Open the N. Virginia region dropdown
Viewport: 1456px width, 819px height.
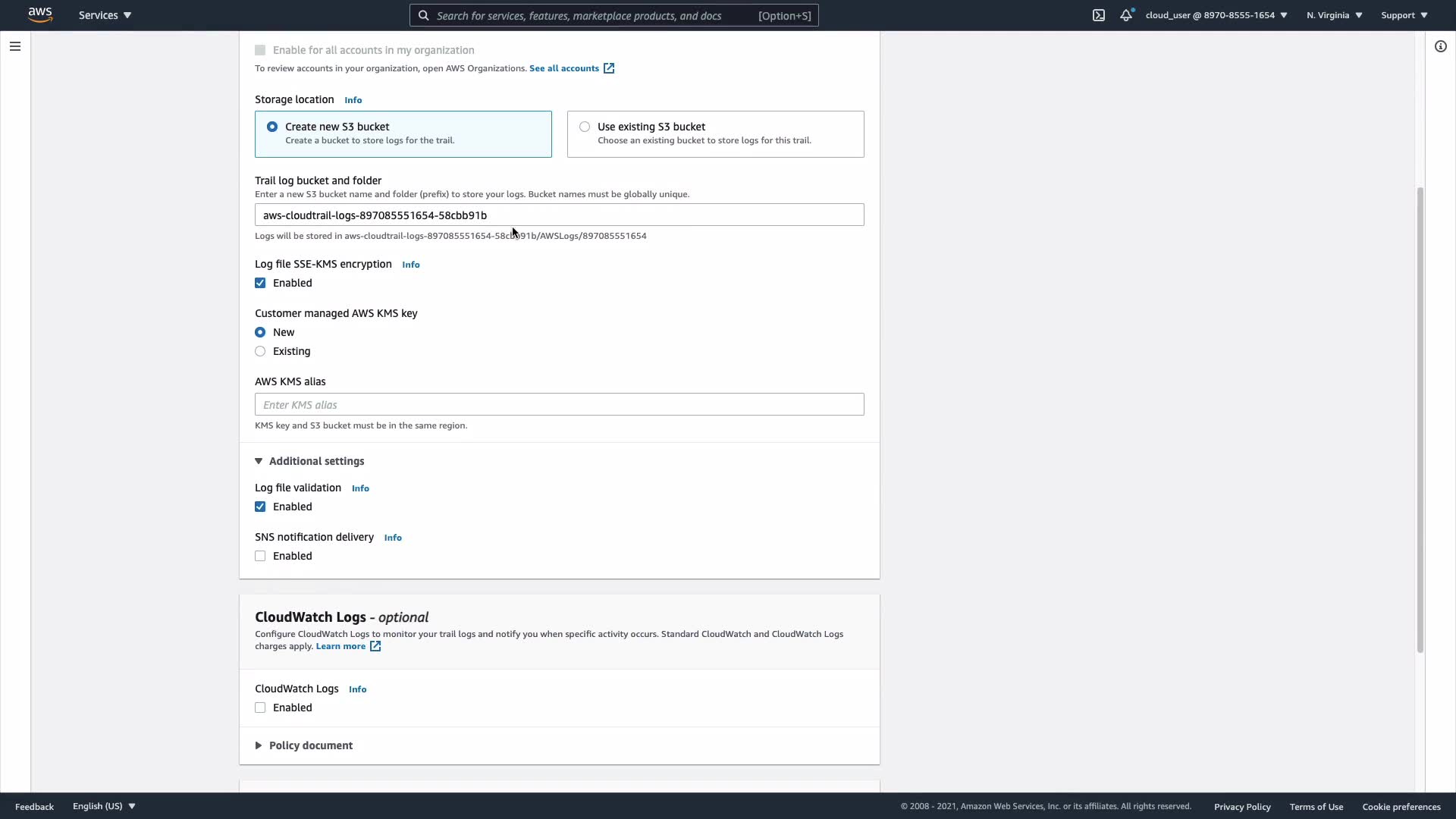[x=1334, y=15]
